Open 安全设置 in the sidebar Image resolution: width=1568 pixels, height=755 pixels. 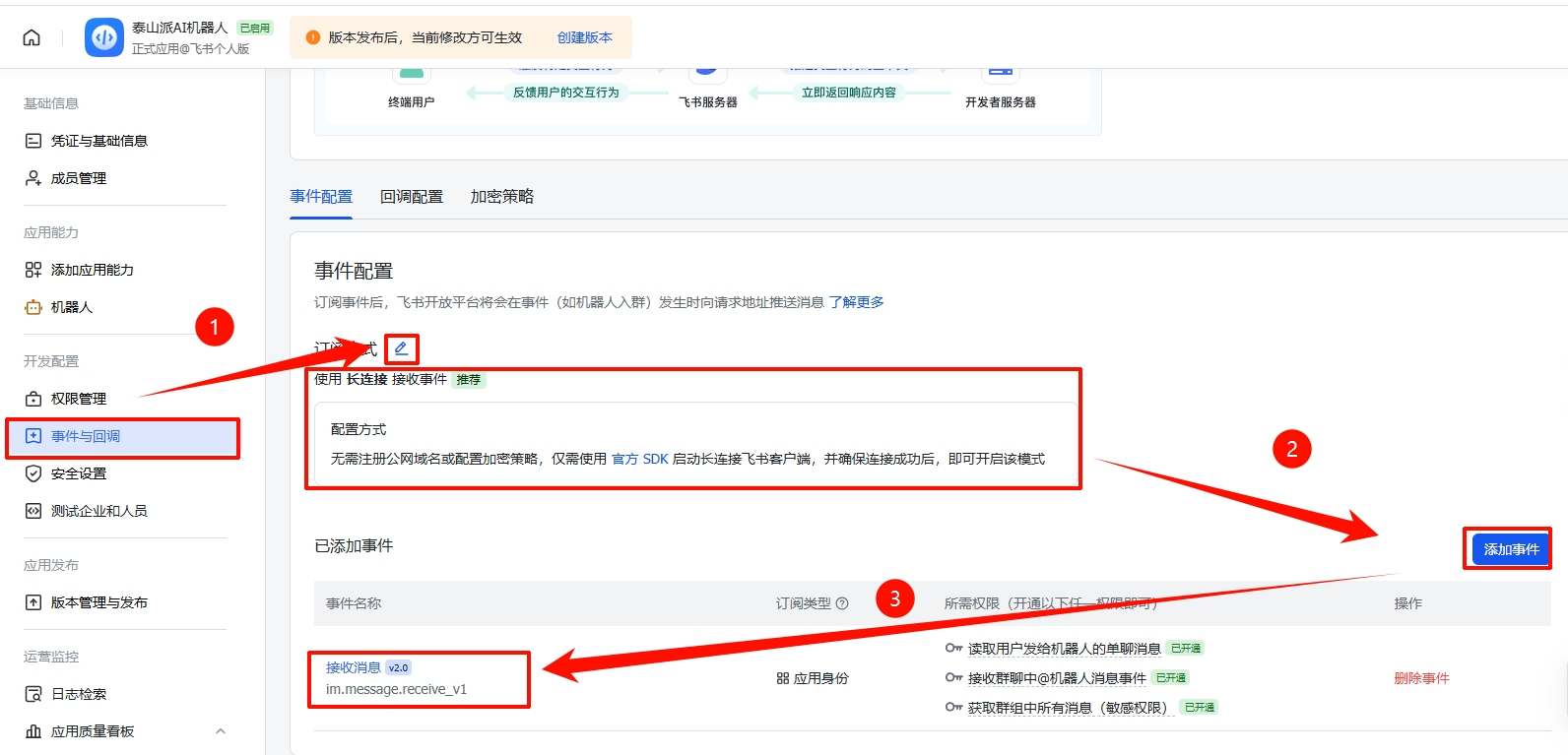pos(79,473)
